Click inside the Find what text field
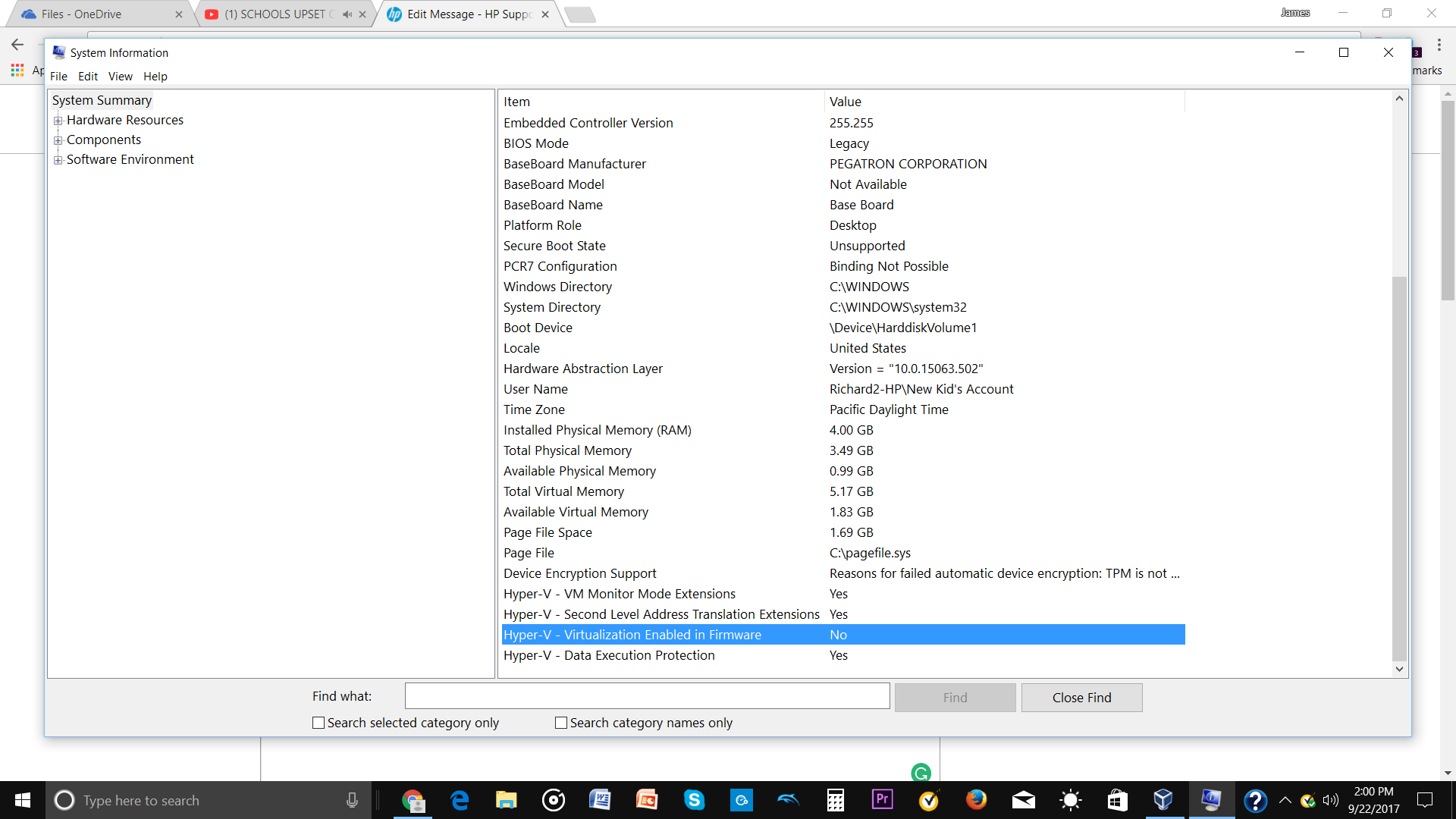 pos(647,695)
